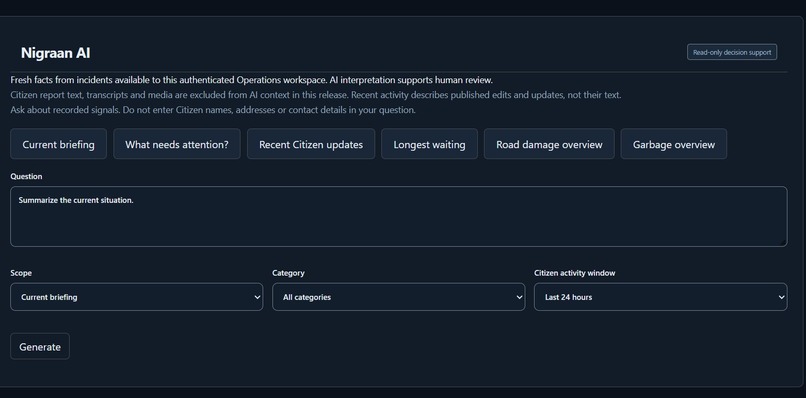Open the Scope dropdown showing Current briefing
806x398 pixels.
[x=137, y=297]
